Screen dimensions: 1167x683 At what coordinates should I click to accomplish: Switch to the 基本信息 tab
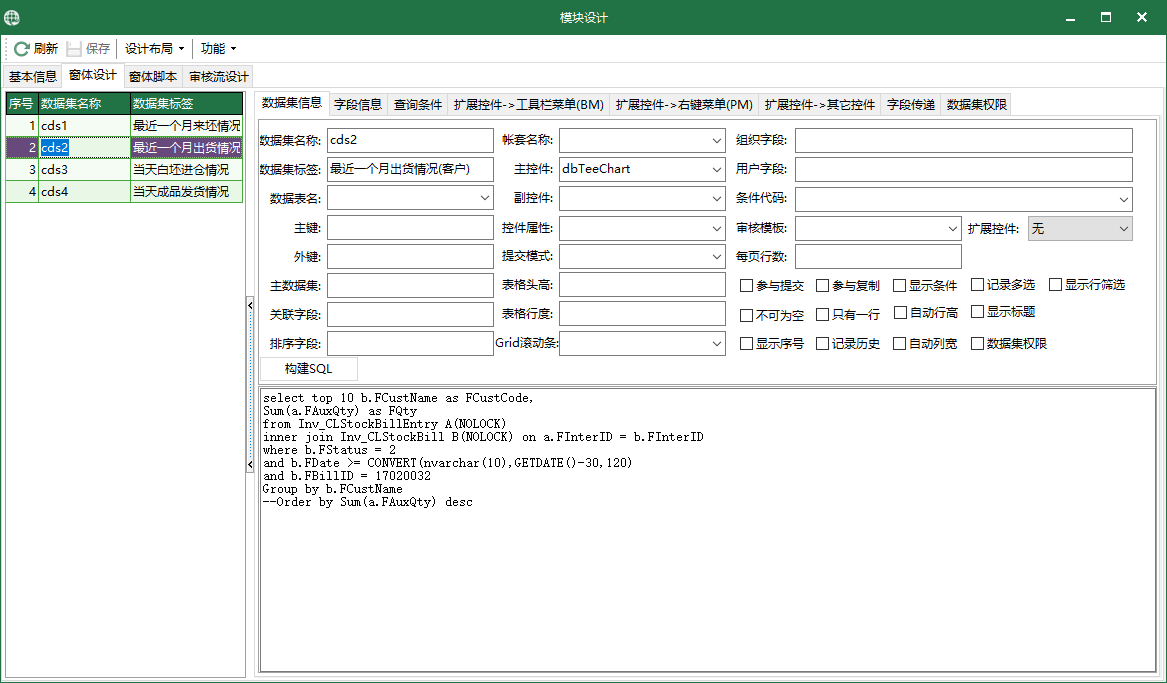click(33, 77)
